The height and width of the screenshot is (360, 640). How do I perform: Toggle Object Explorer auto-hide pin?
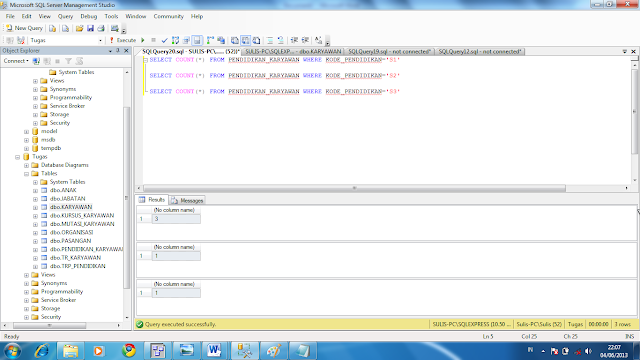pos(118,51)
